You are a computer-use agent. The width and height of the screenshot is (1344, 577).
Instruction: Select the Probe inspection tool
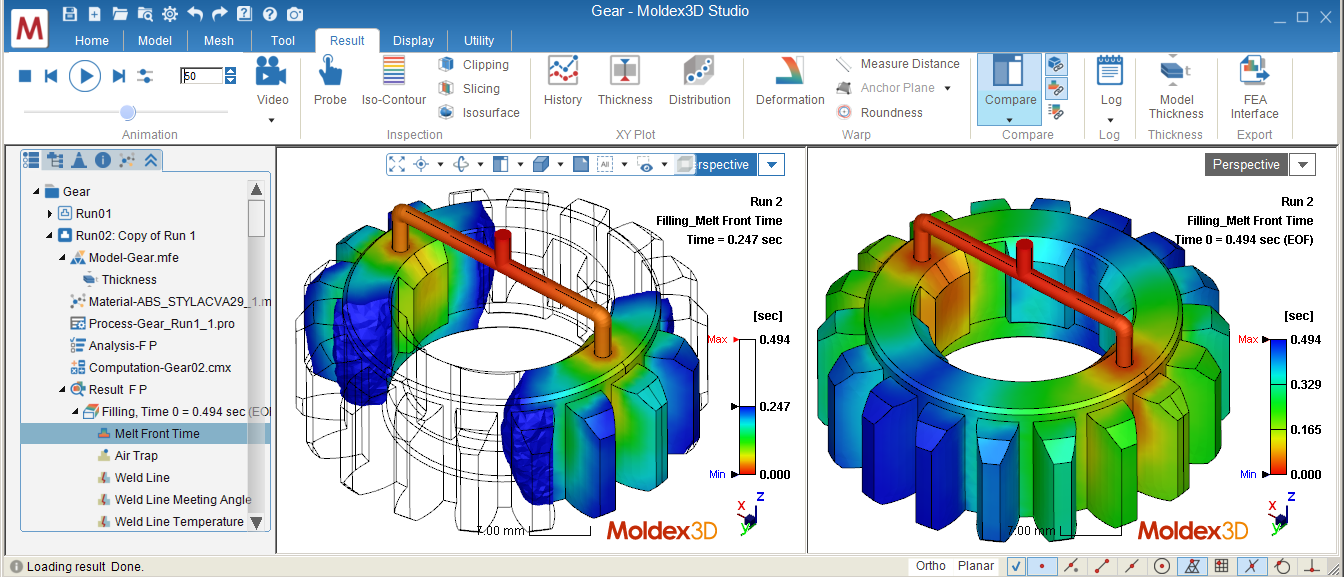click(330, 80)
